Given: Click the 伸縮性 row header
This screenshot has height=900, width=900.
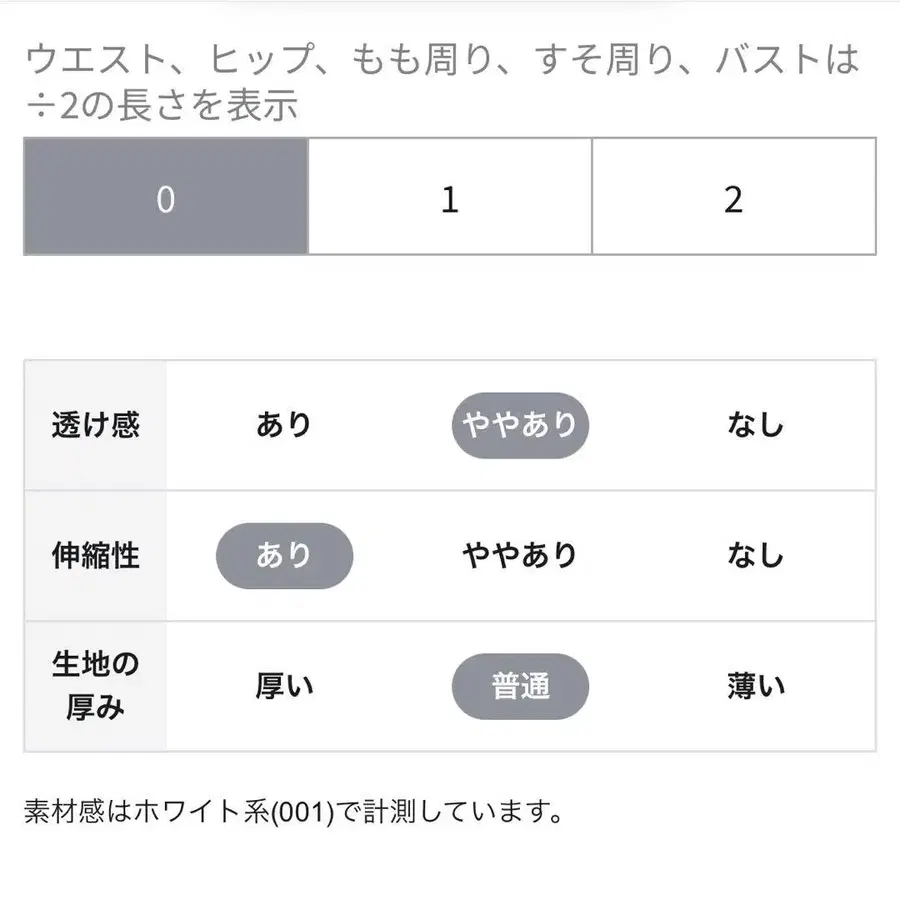Looking at the screenshot, I should pyautogui.click(x=94, y=554).
